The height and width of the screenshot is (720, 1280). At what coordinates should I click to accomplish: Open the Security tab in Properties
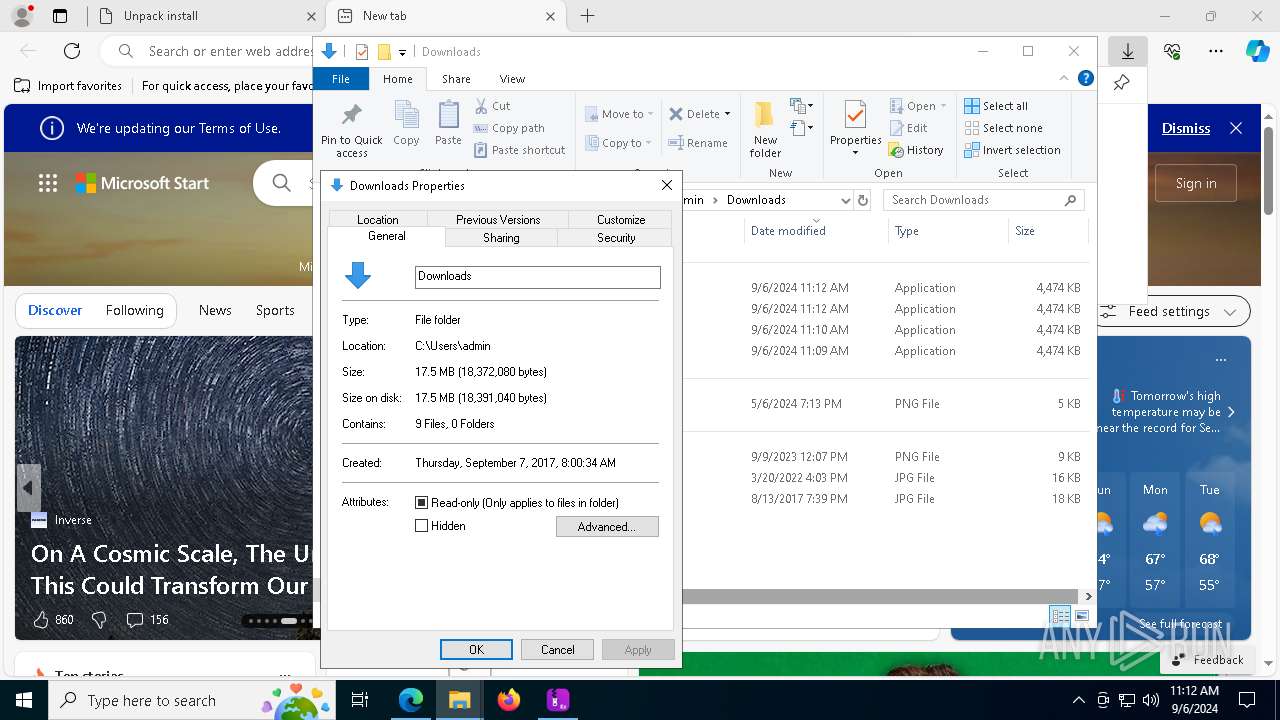616,238
